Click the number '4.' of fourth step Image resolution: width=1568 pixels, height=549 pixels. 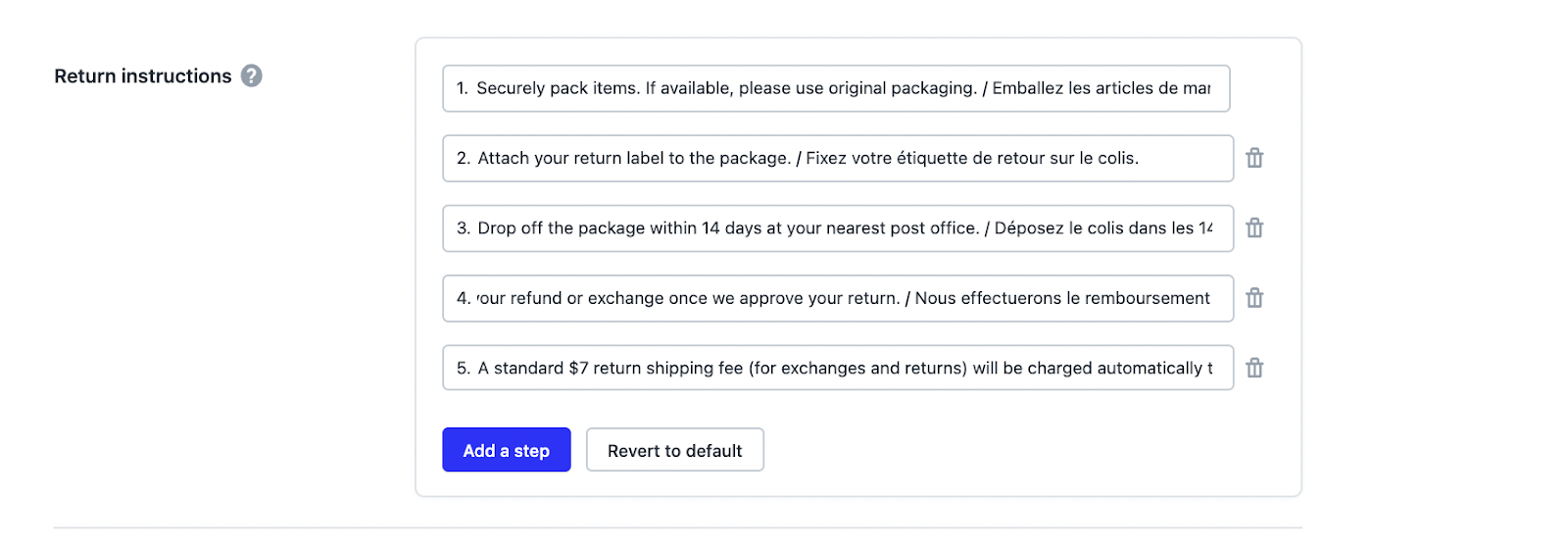click(464, 298)
